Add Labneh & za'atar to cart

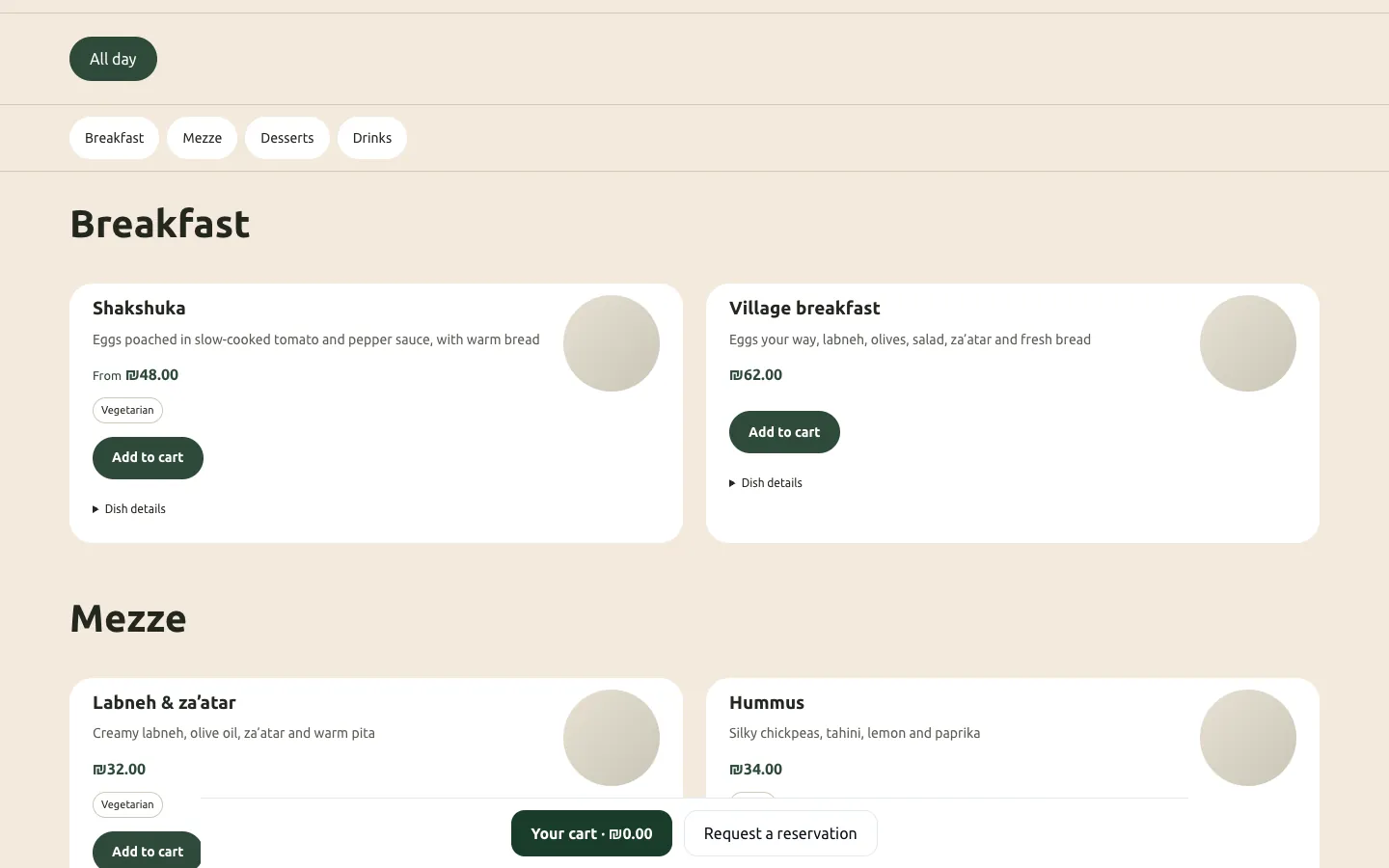[147, 851]
